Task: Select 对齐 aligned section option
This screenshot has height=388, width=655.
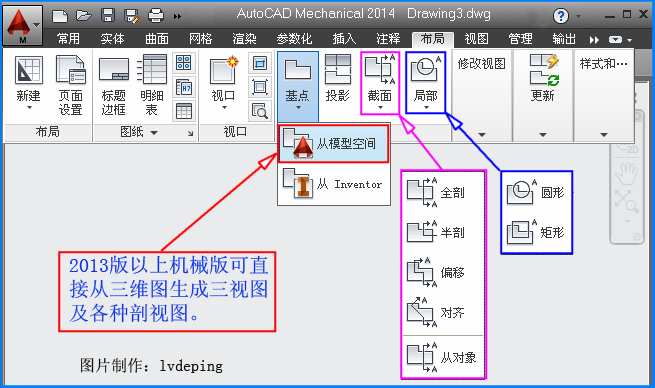Action: click(442, 312)
